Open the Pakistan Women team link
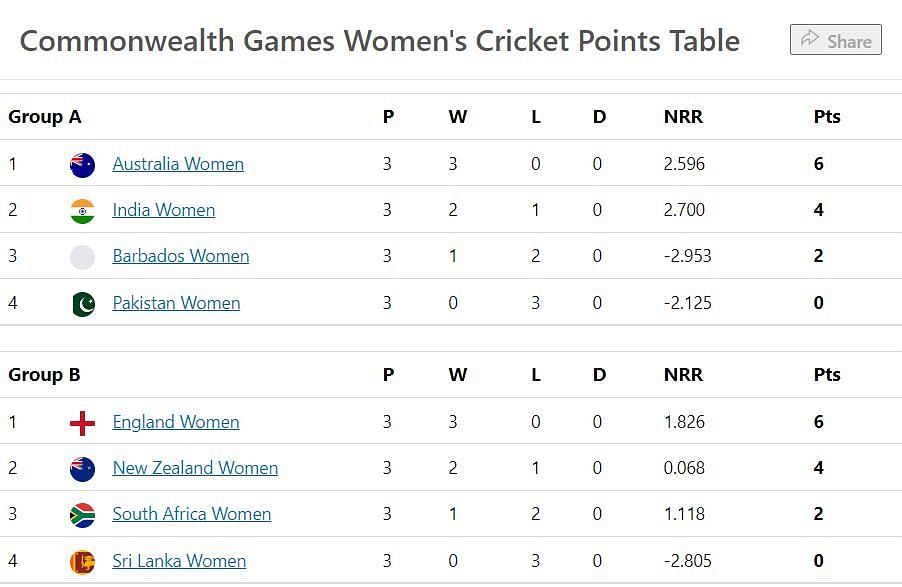This screenshot has width=902, height=587. (x=176, y=303)
